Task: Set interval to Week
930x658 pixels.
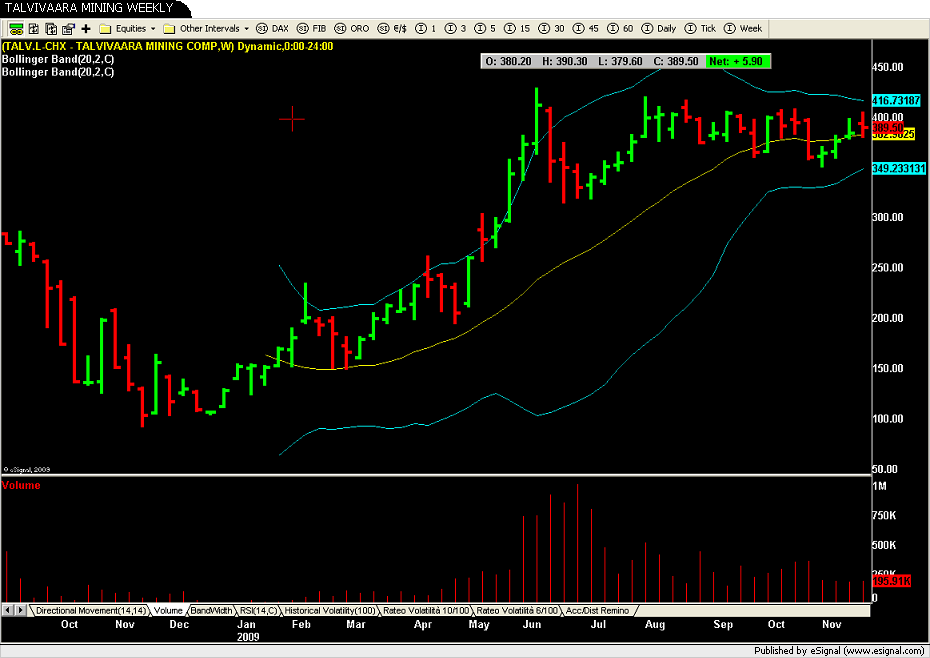Action: point(744,29)
